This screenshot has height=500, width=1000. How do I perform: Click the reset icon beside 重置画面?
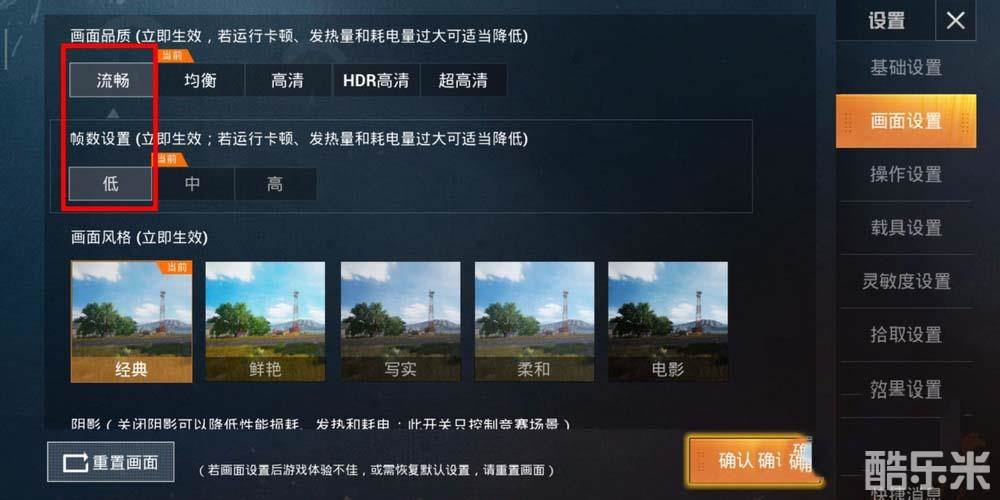pyautogui.click(x=75, y=462)
